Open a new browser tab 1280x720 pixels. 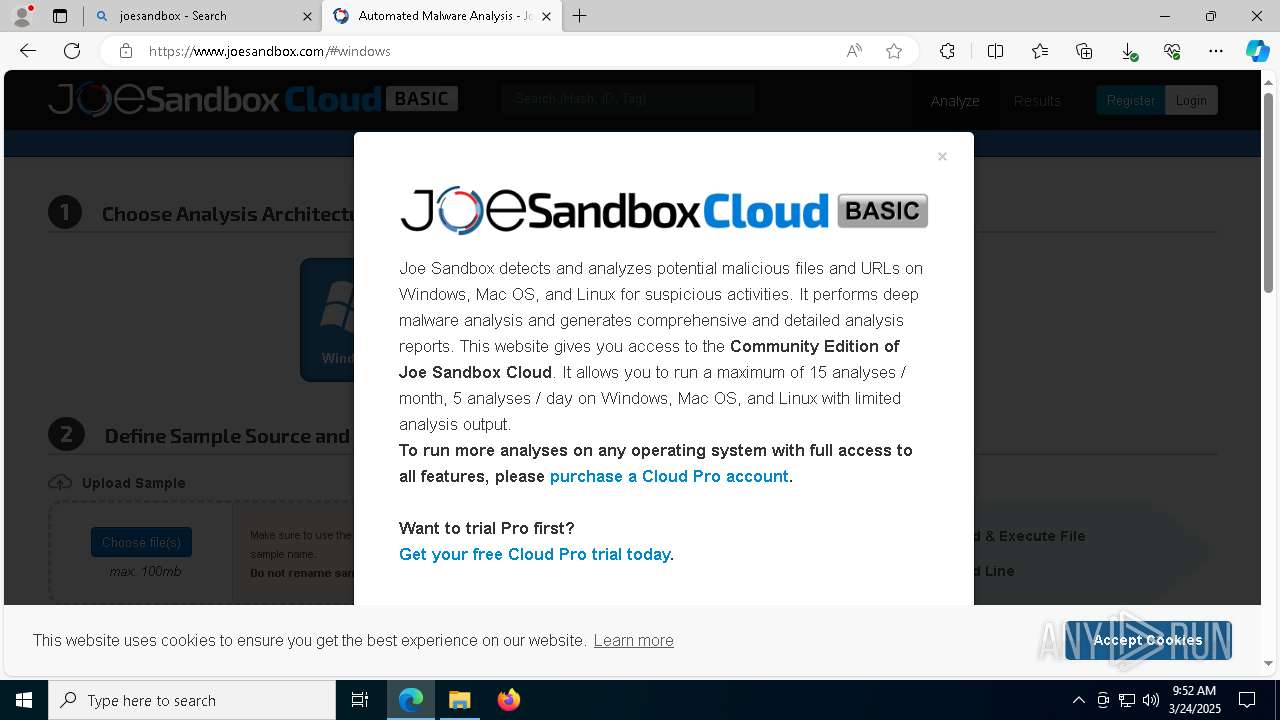pyautogui.click(x=579, y=16)
